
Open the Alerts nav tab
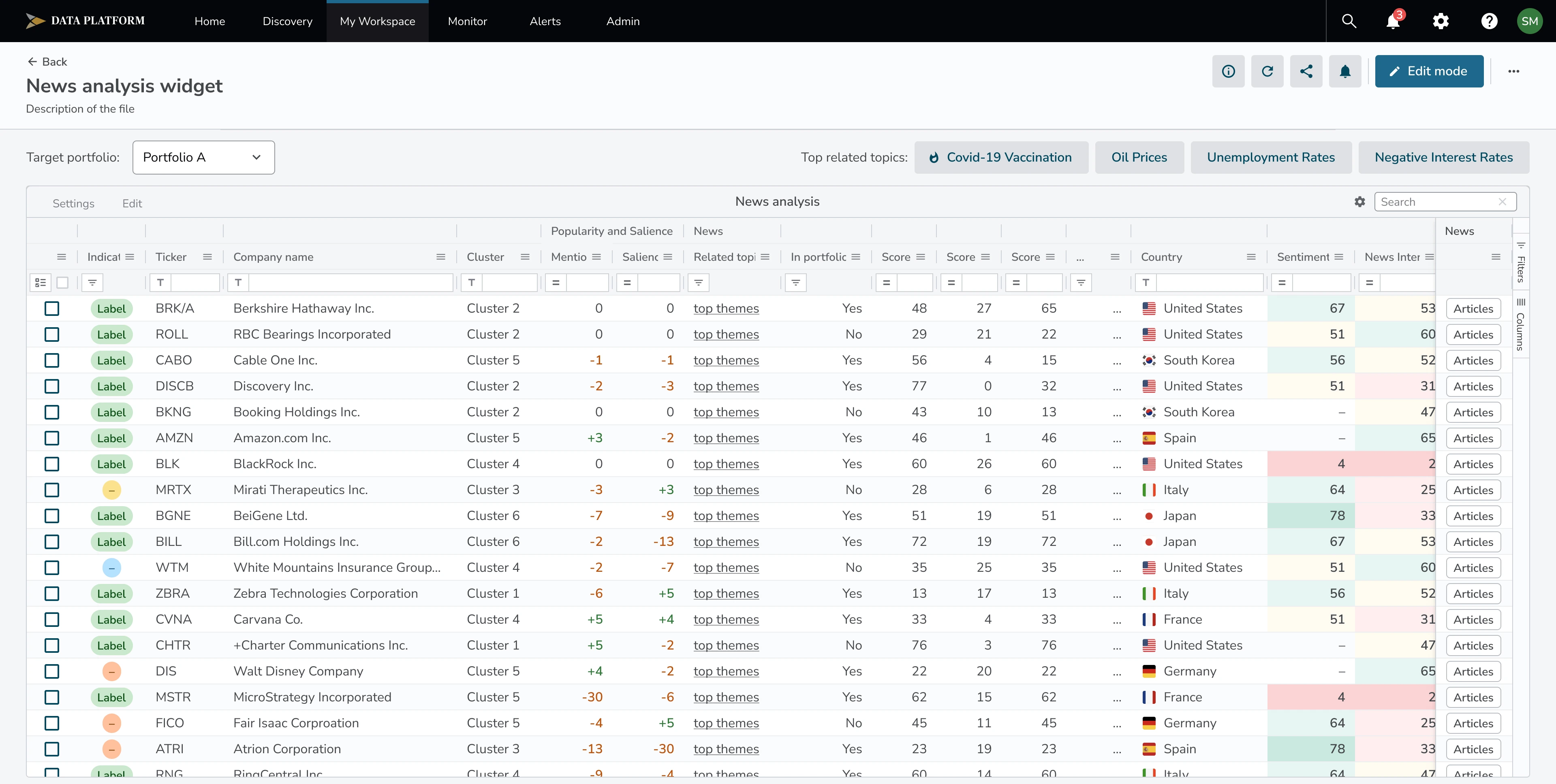point(545,21)
